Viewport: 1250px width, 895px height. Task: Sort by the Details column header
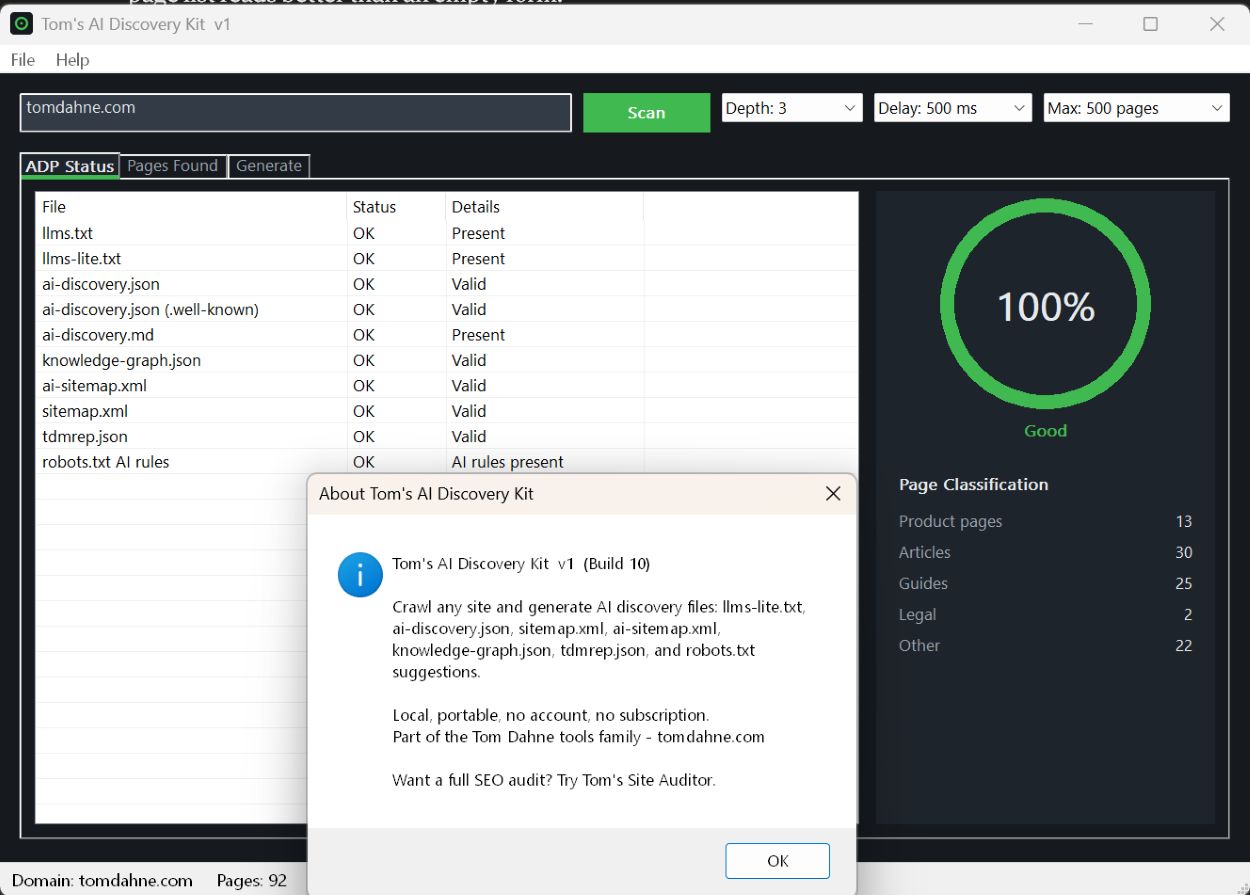point(544,207)
